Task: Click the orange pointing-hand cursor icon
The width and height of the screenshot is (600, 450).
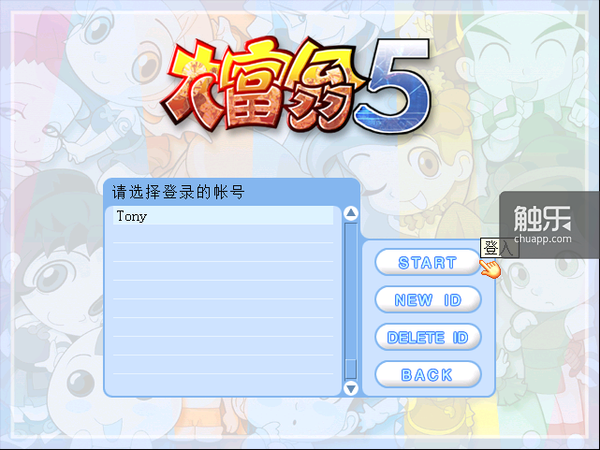Action: (x=490, y=269)
